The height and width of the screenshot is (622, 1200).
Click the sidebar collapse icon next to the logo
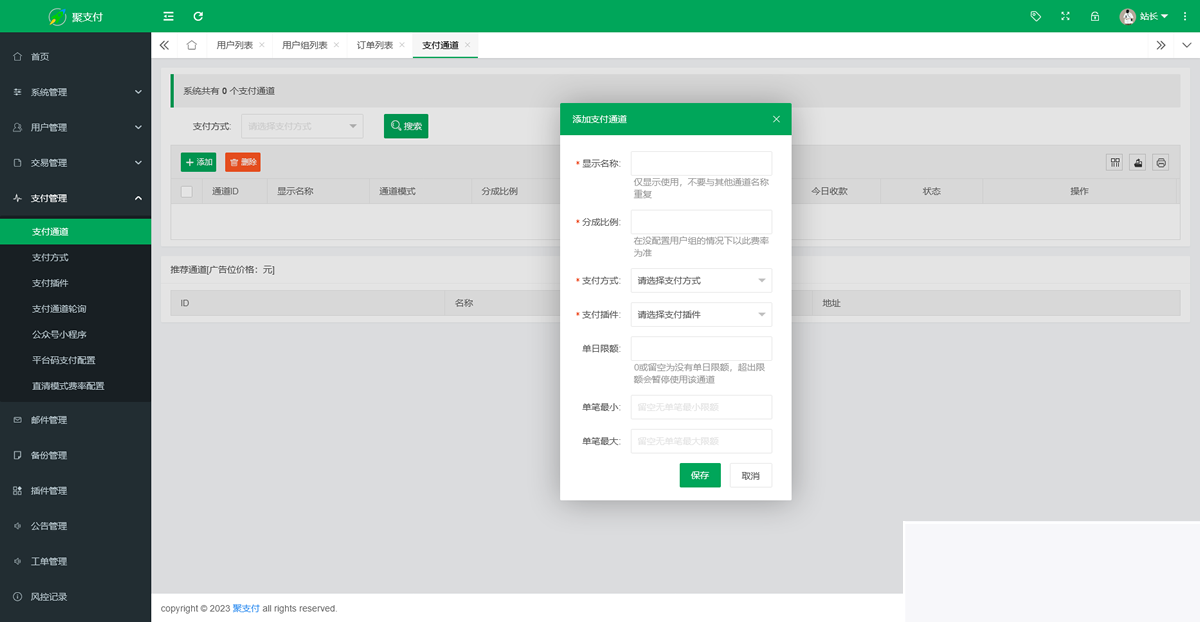168,16
